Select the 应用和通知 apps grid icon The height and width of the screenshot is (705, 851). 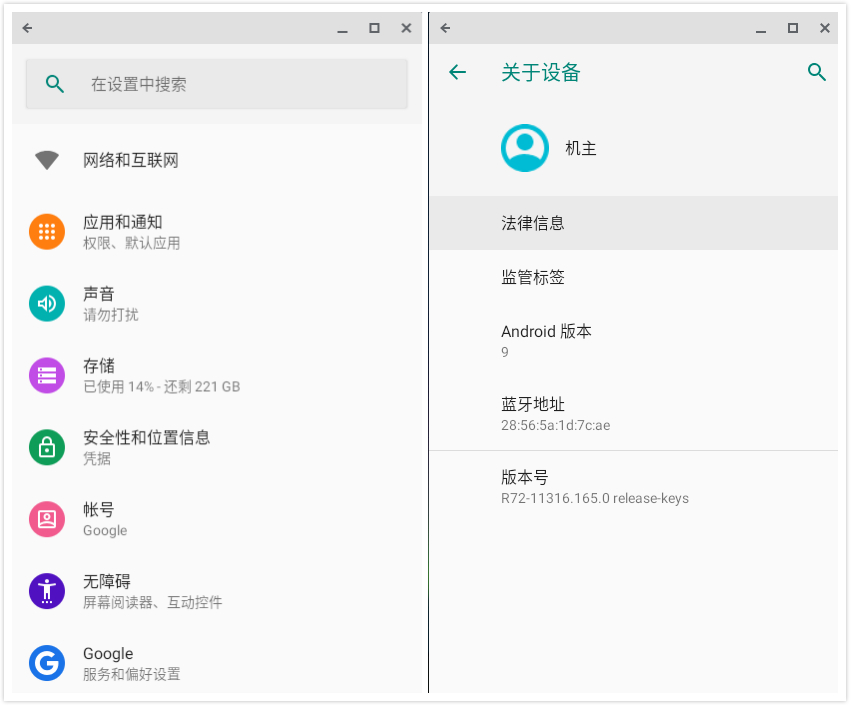[x=46, y=231]
